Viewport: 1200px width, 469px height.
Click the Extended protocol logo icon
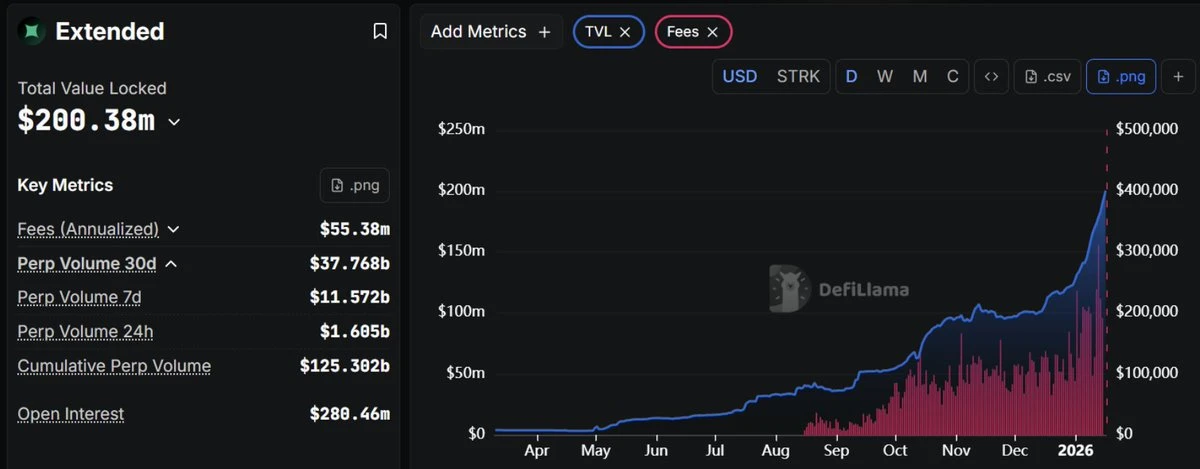click(33, 32)
